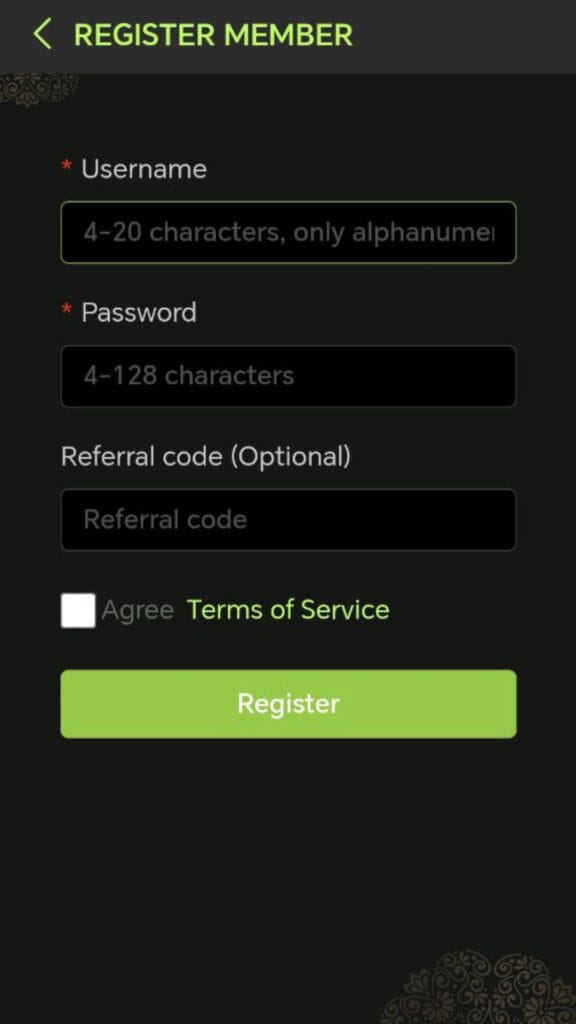Focus the 4-128 characters password box
Screen dimensions: 576x1024
[288, 376]
